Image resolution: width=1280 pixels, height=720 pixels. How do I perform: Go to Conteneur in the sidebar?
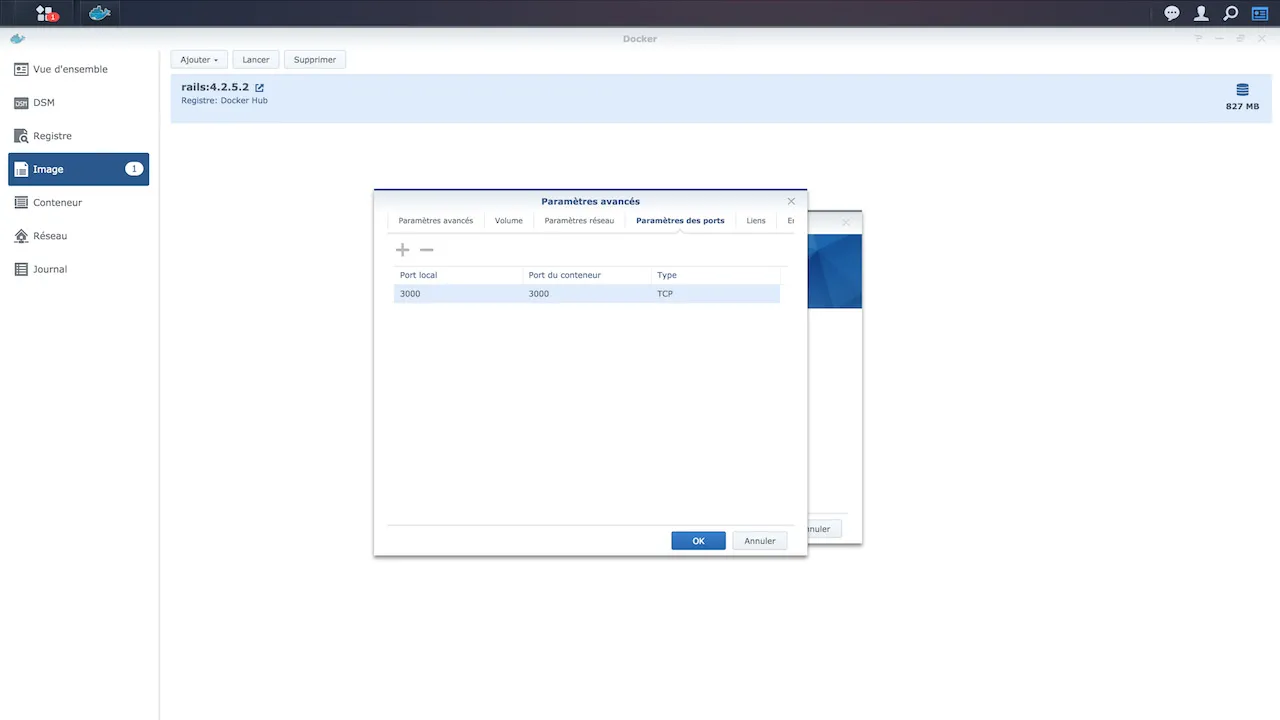[x=78, y=202]
